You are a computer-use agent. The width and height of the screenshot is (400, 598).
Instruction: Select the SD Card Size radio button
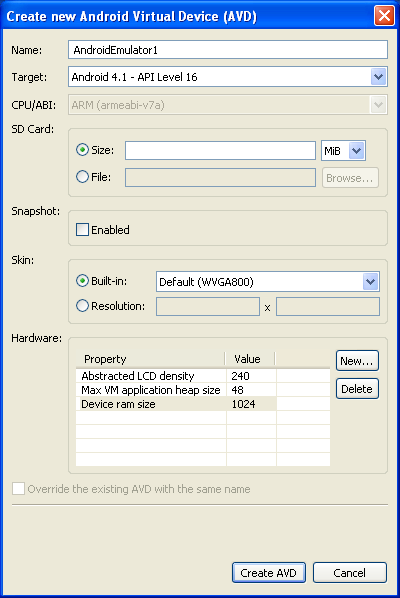(82, 150)
